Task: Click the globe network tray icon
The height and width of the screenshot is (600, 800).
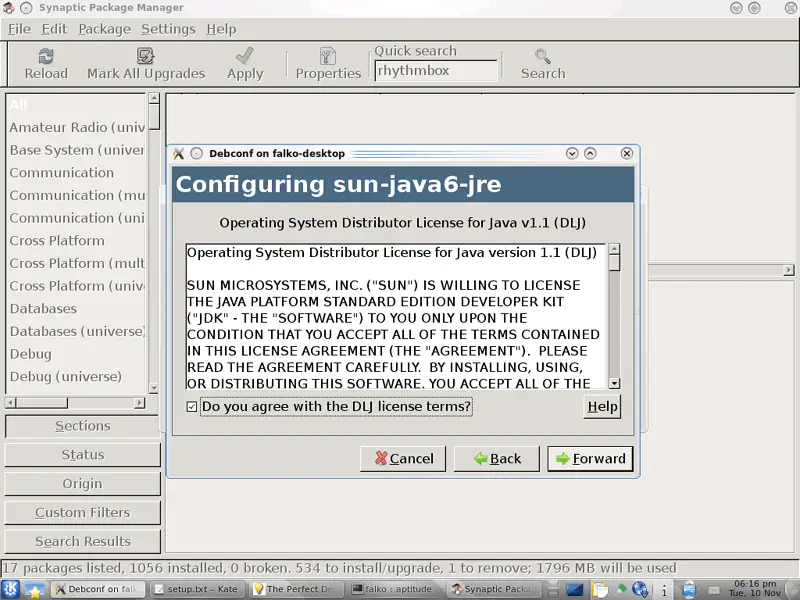Action: 640,590
